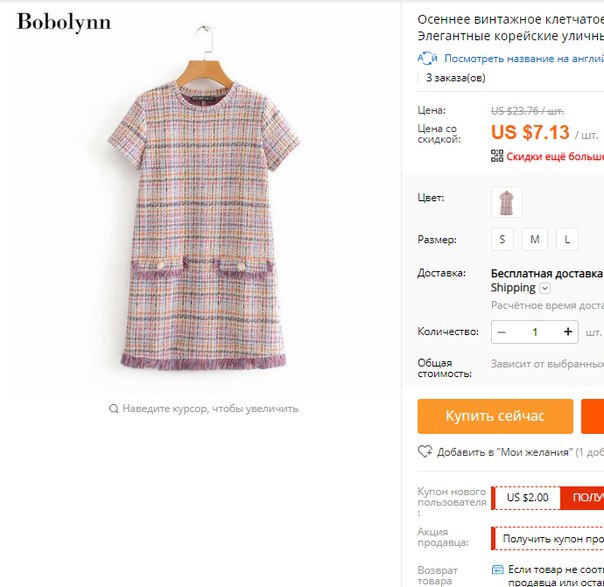The height and width of the screenshot is (587, 604).
Task: Choose the plaid dress color swatch
Action: (507, 202)
